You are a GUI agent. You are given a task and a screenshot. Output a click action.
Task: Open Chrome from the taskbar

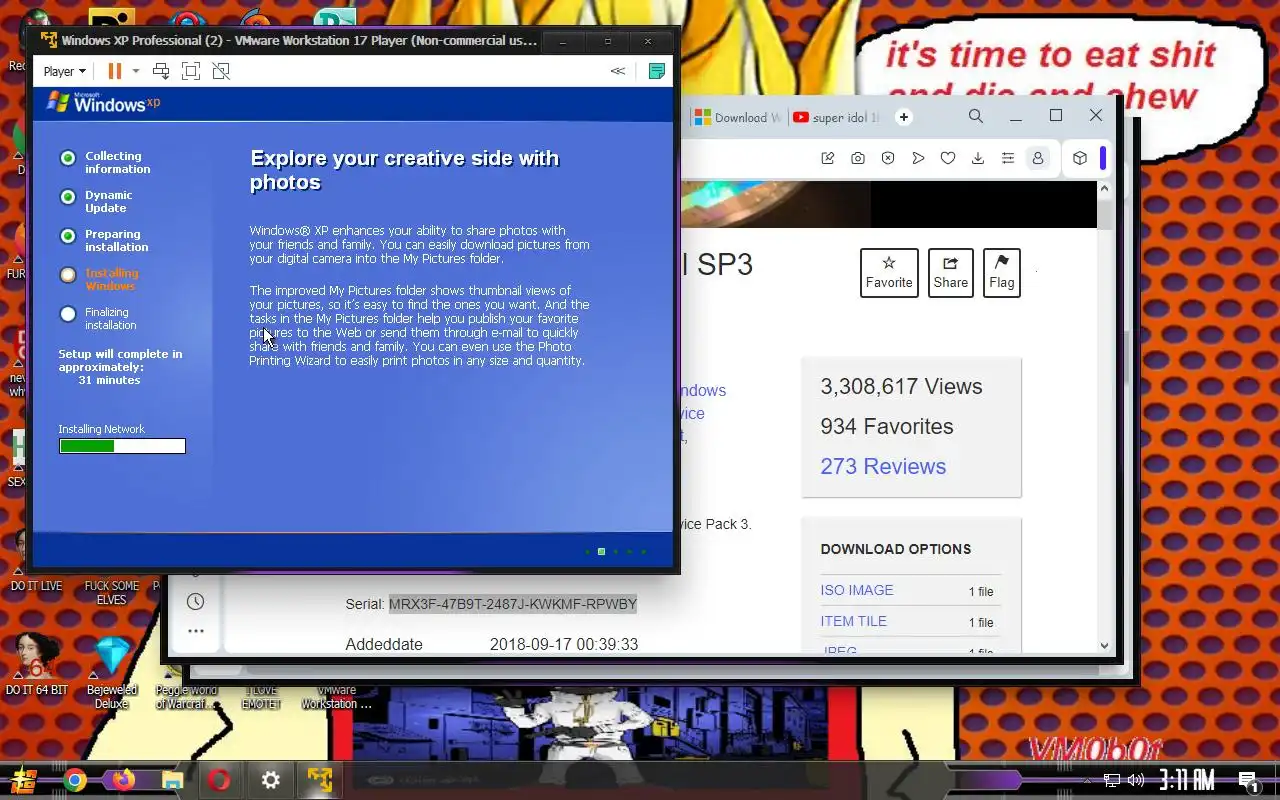(75, 780)
